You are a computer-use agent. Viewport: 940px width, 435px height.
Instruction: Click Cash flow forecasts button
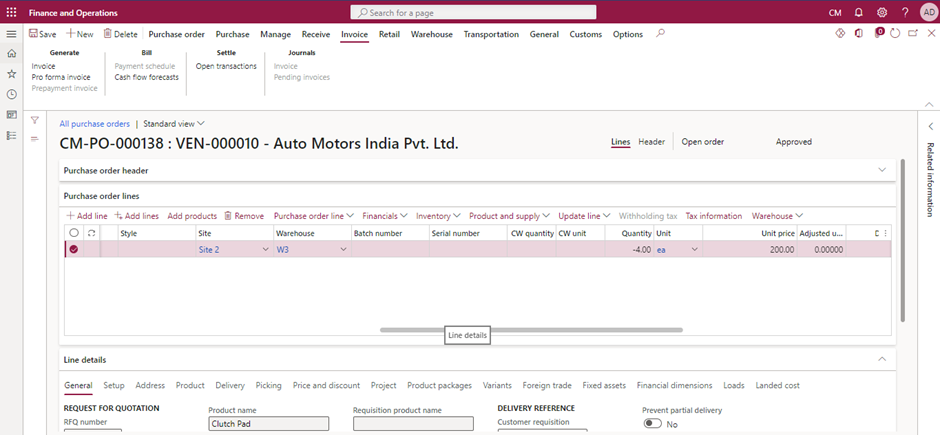coord(146,77)
